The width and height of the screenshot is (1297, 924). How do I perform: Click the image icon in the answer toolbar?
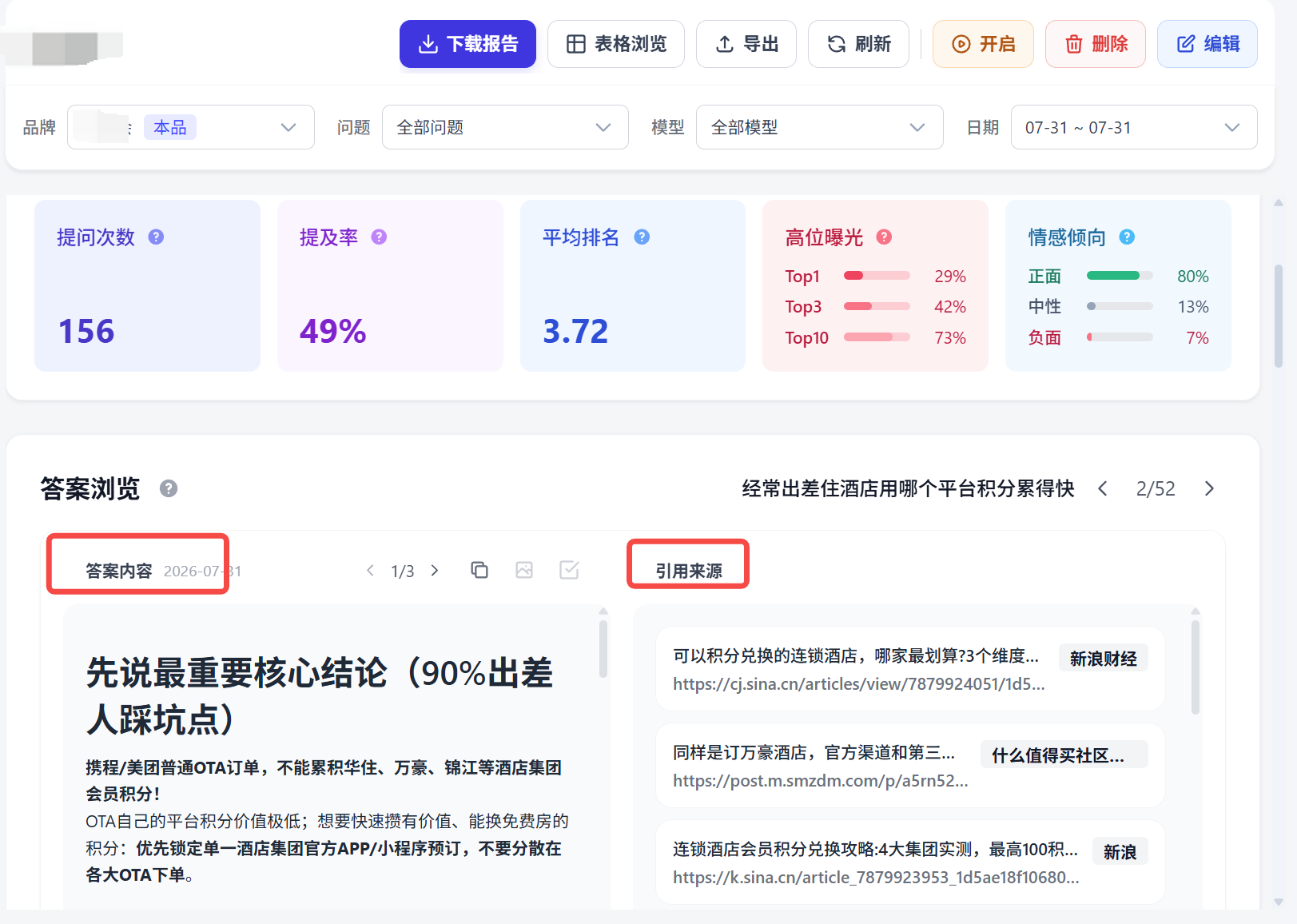(x=524, y=570)
